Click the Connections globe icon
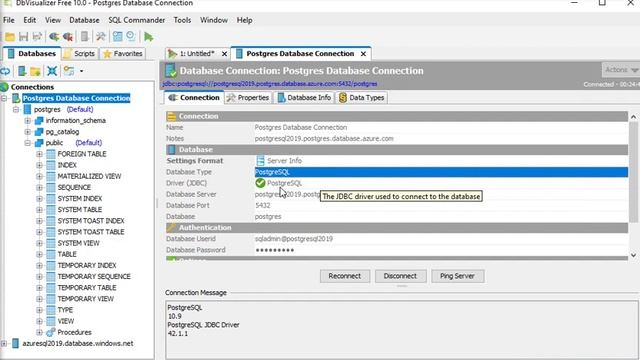 click(4, 87)
